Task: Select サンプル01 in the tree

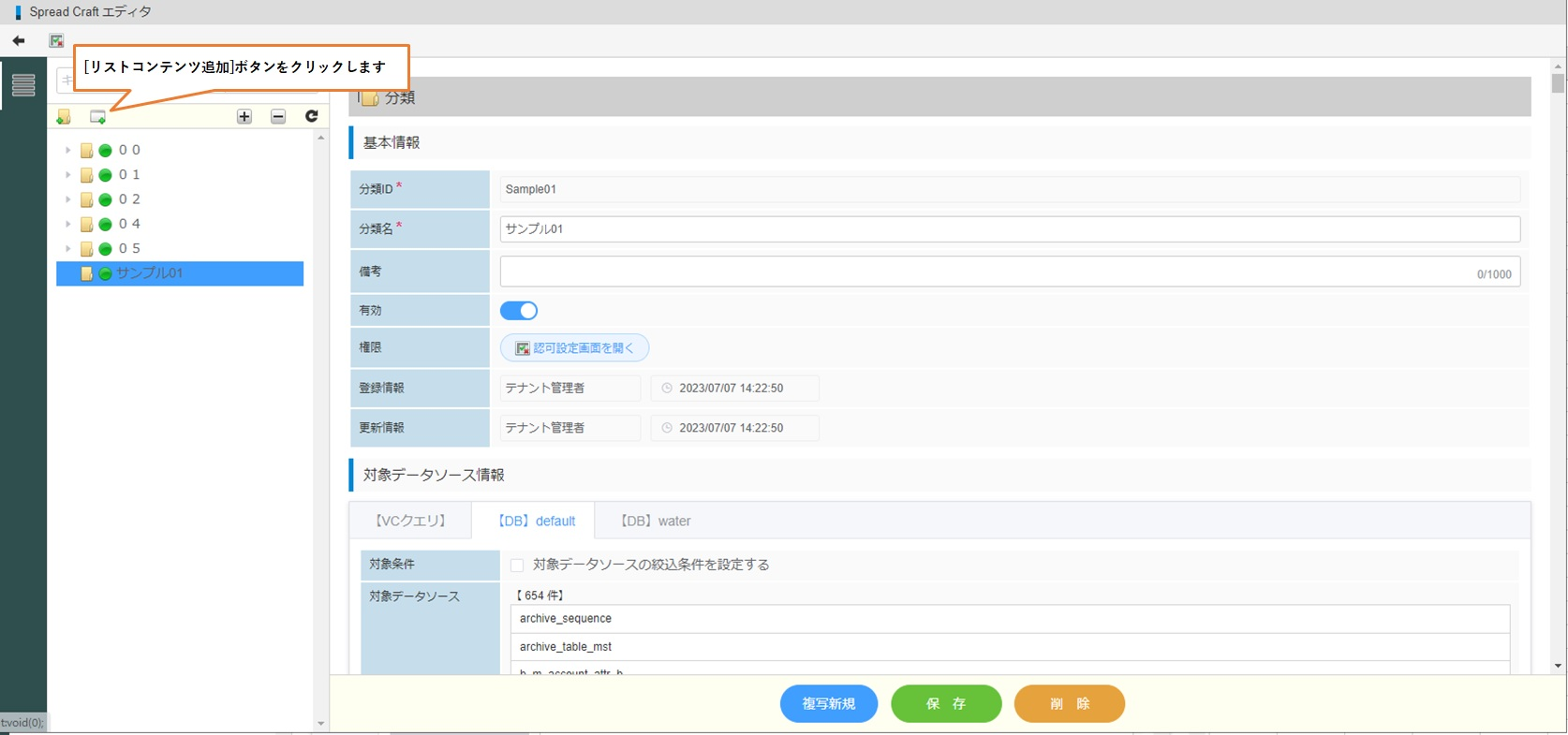Action: click(149, 273)
